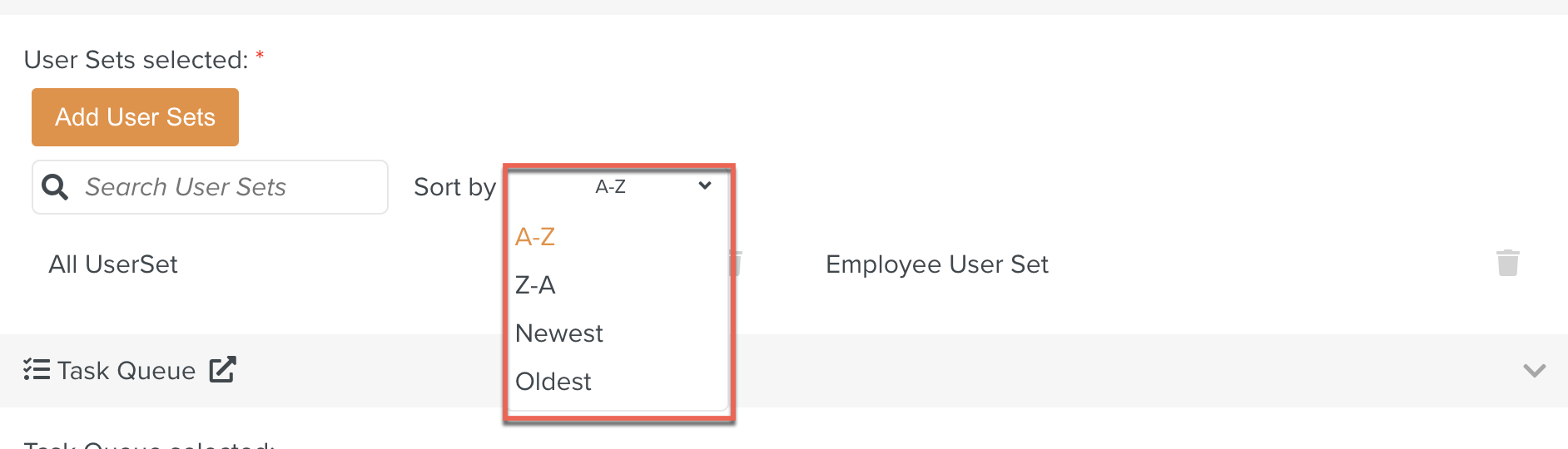Click the Sort by label
Screen dimensions: 1568x449
454,187
